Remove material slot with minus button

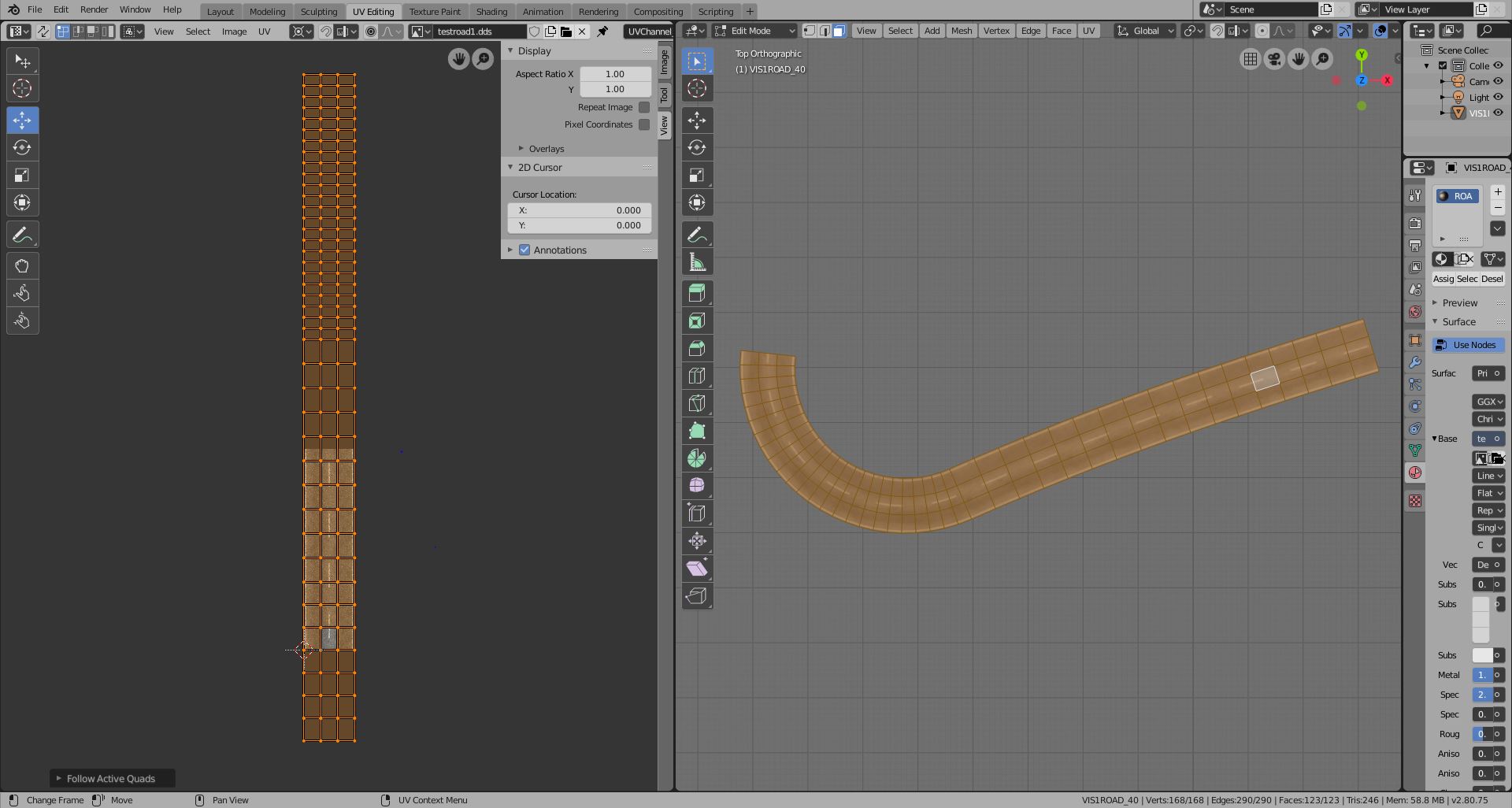pos(1498,207)
